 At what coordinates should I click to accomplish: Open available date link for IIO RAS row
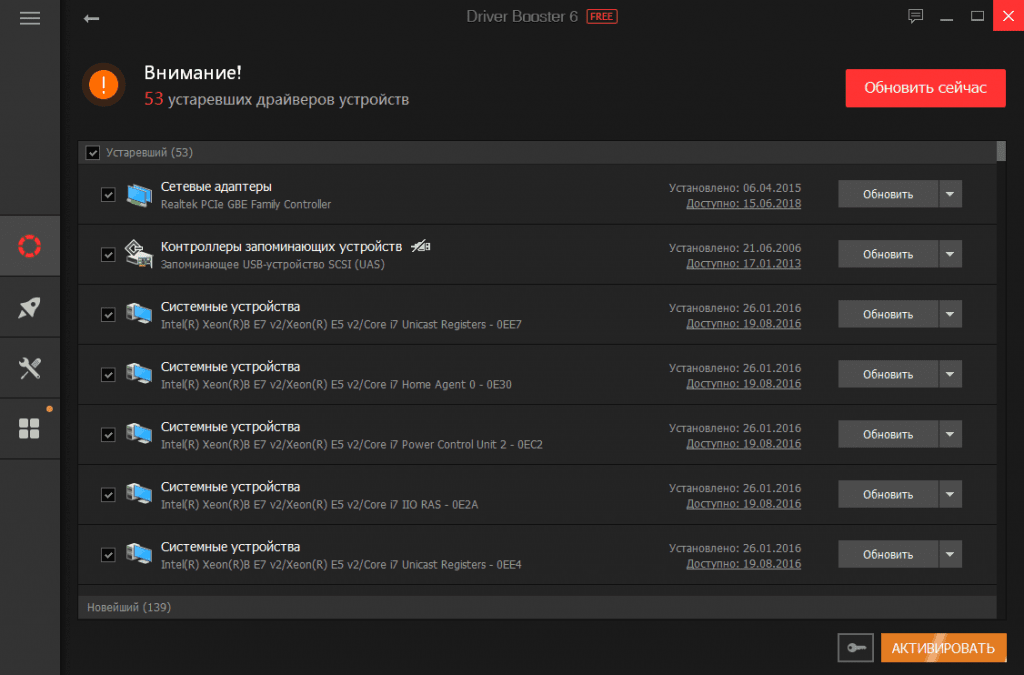tap(743, 504)
